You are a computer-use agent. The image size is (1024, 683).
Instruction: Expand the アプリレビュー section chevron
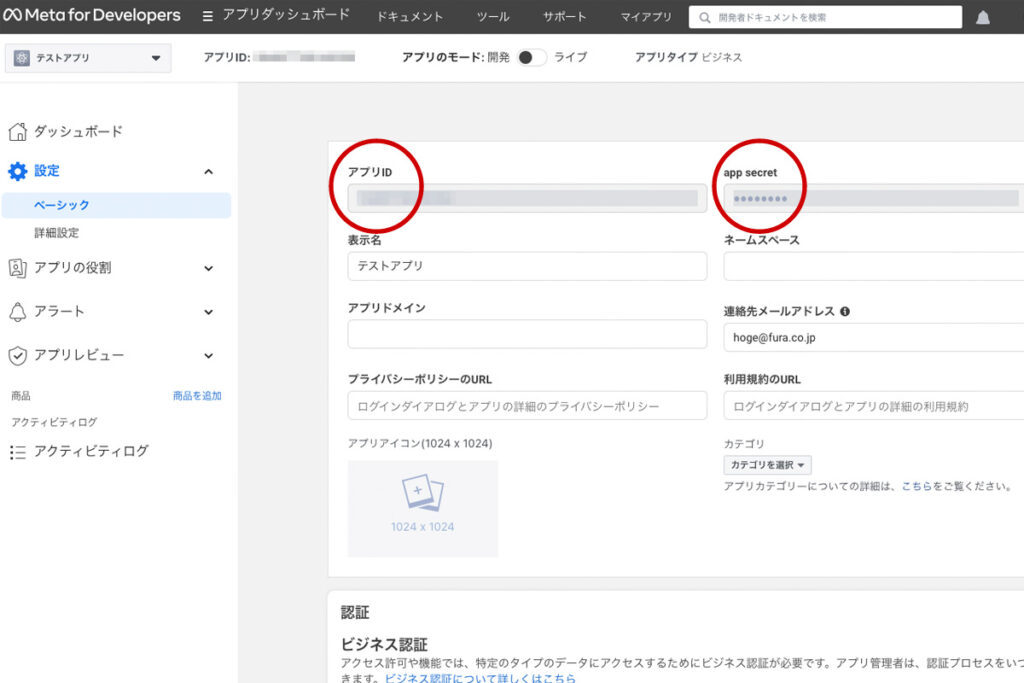[208, 356]
